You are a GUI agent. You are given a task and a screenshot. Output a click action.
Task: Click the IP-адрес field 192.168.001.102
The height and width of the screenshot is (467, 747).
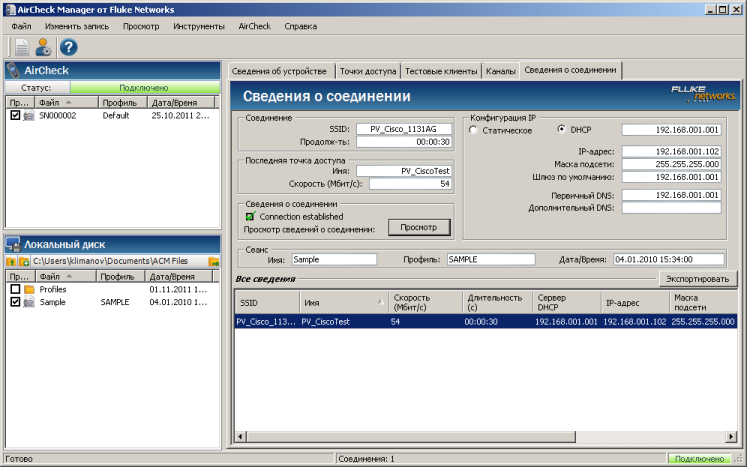[x=671, y=152]
